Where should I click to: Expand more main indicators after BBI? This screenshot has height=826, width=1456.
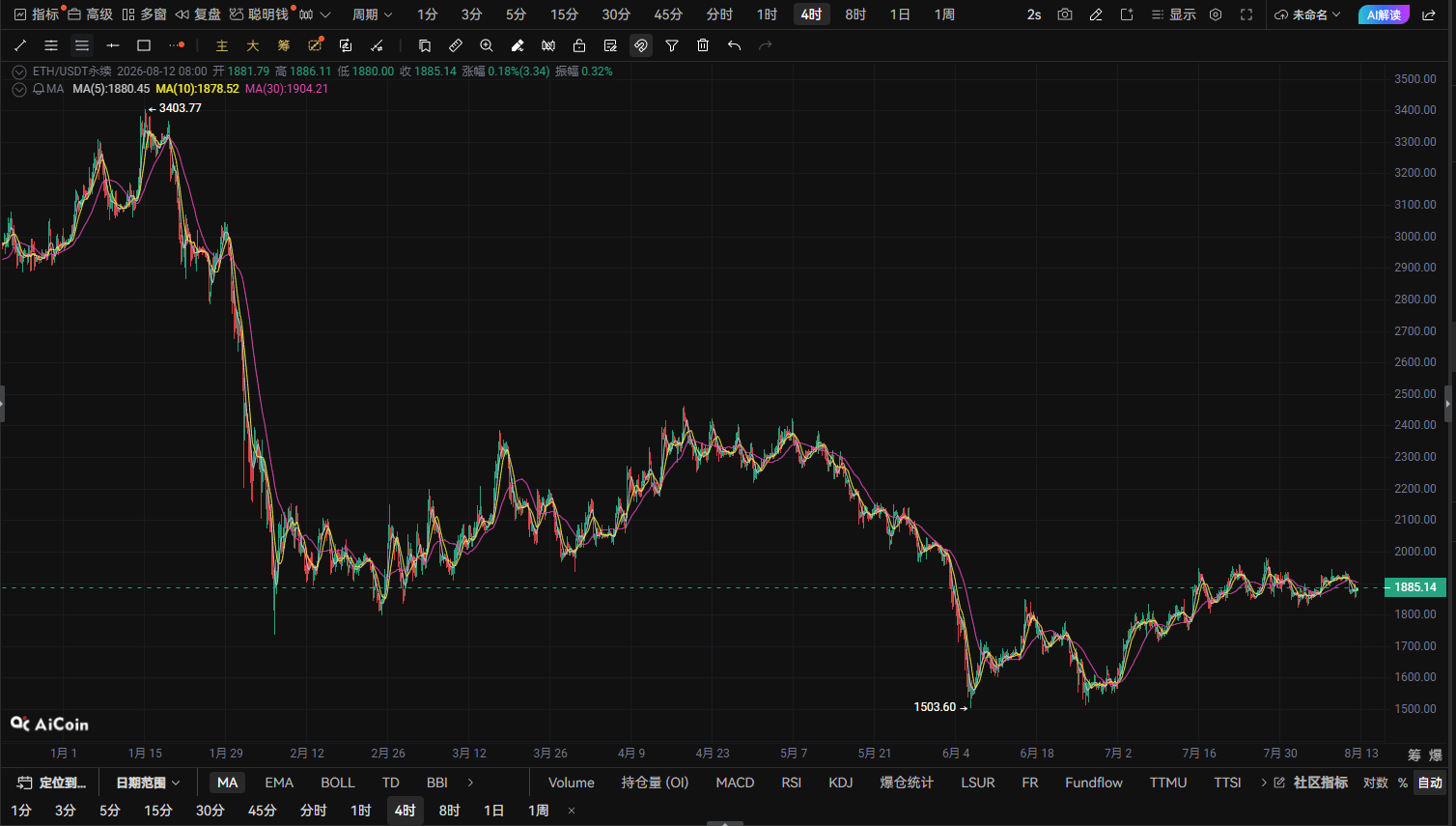click(470, 783)
